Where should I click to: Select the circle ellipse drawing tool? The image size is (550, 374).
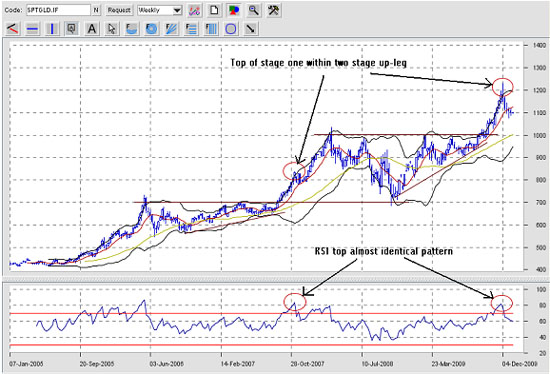pos(230,29)
